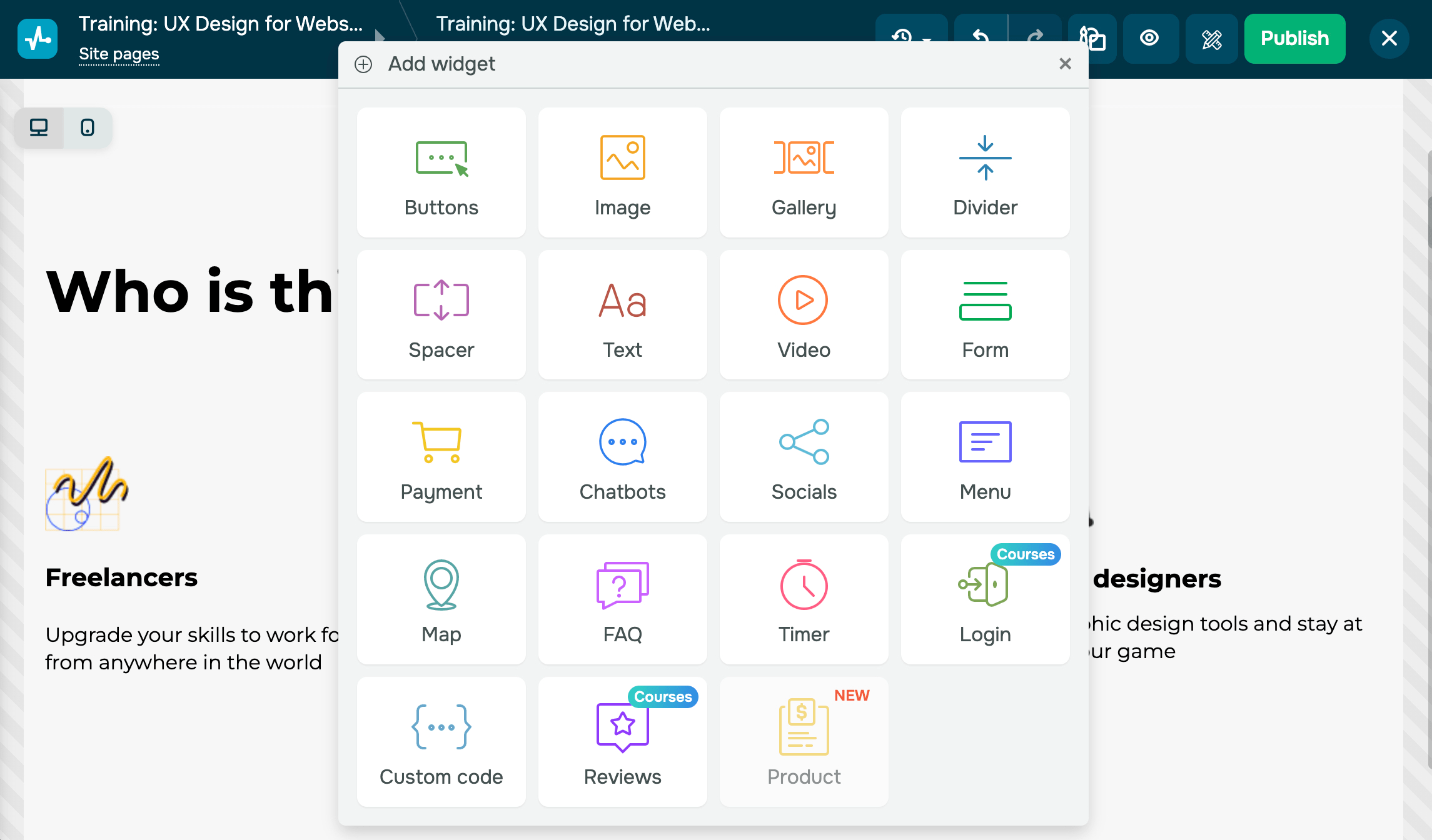
Task: Open Site pages link
Action: pyautogui.click(x=119, y=54)
